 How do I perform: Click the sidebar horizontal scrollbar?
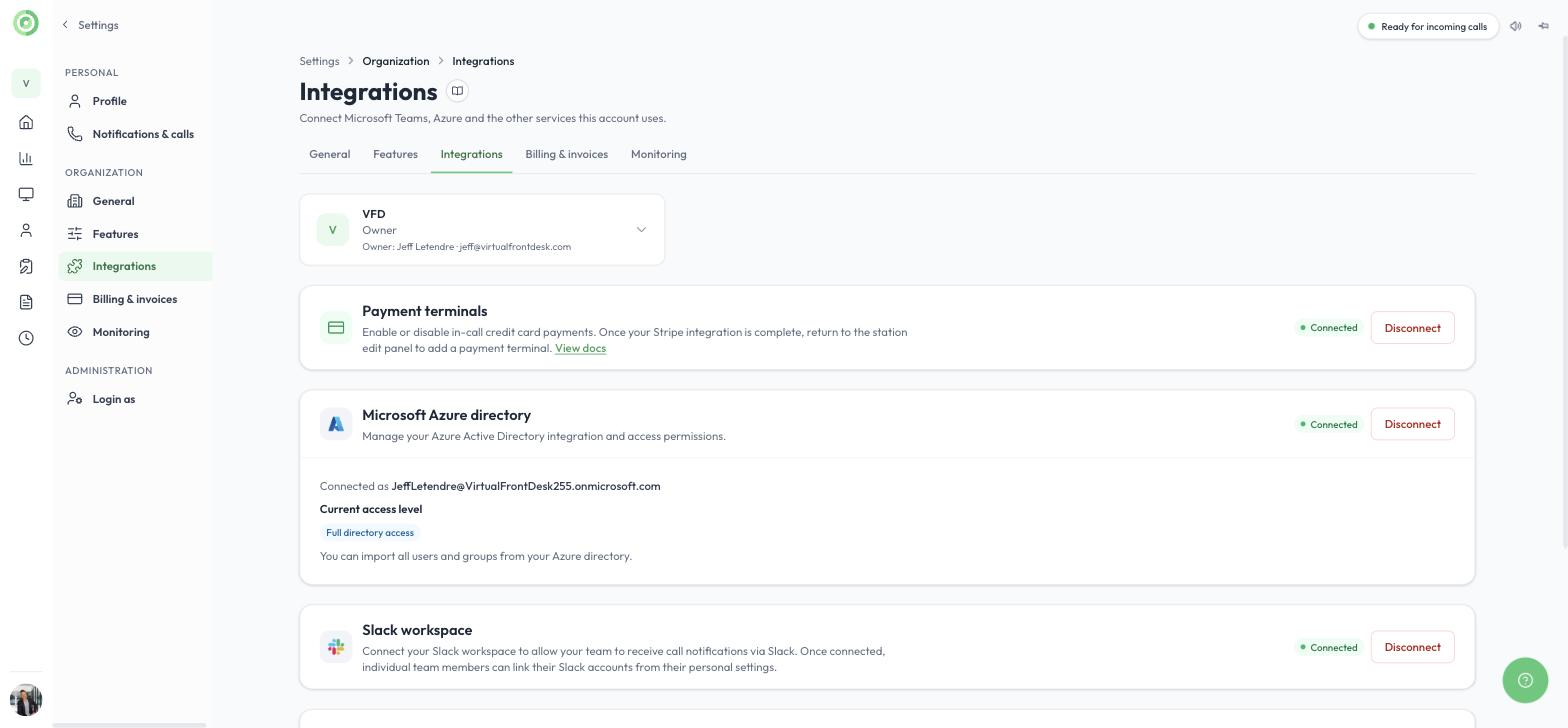pos(129,725)
